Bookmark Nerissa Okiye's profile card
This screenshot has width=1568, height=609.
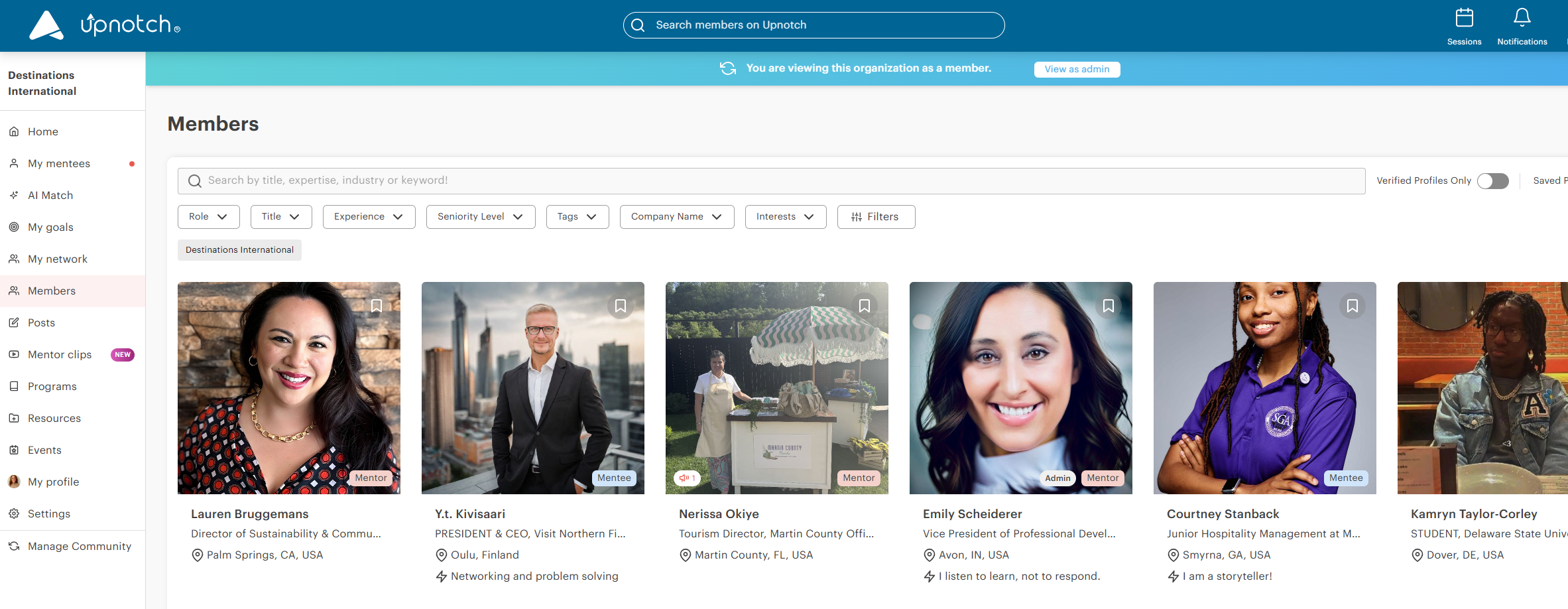point(864,306)
